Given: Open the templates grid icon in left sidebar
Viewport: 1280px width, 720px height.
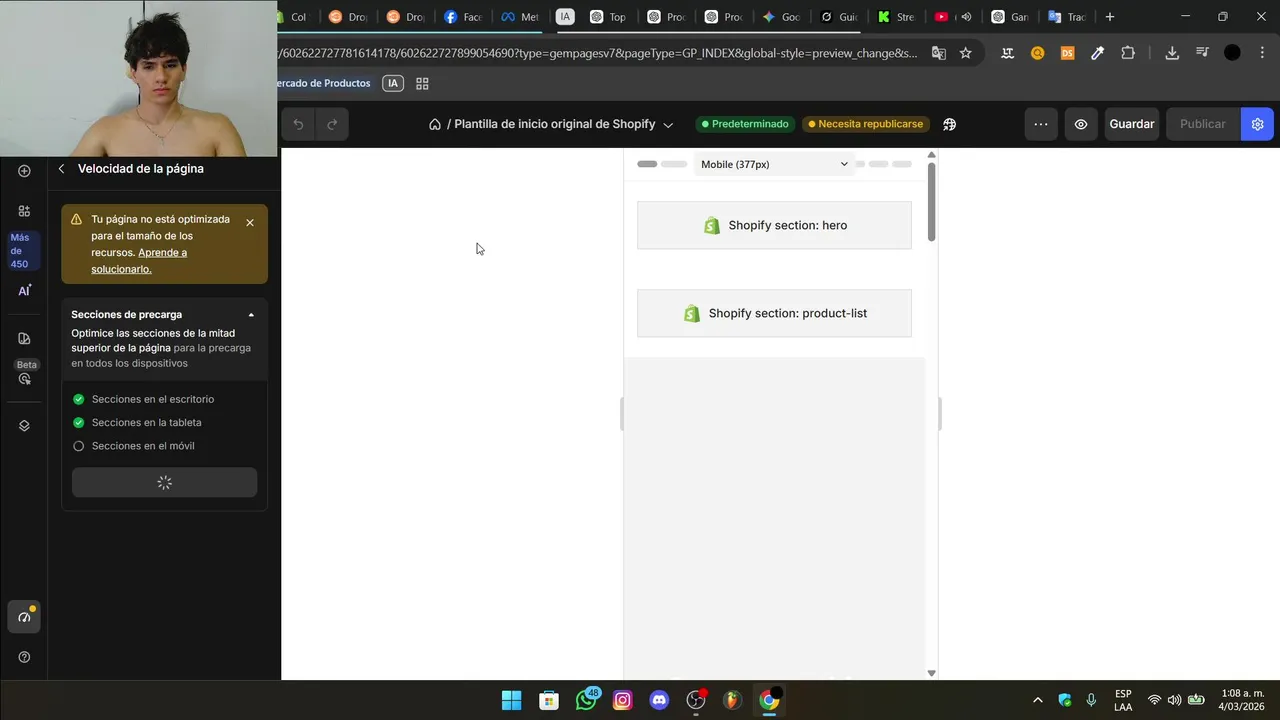Looking at the screenshot, I should click(x=24, y=211).
